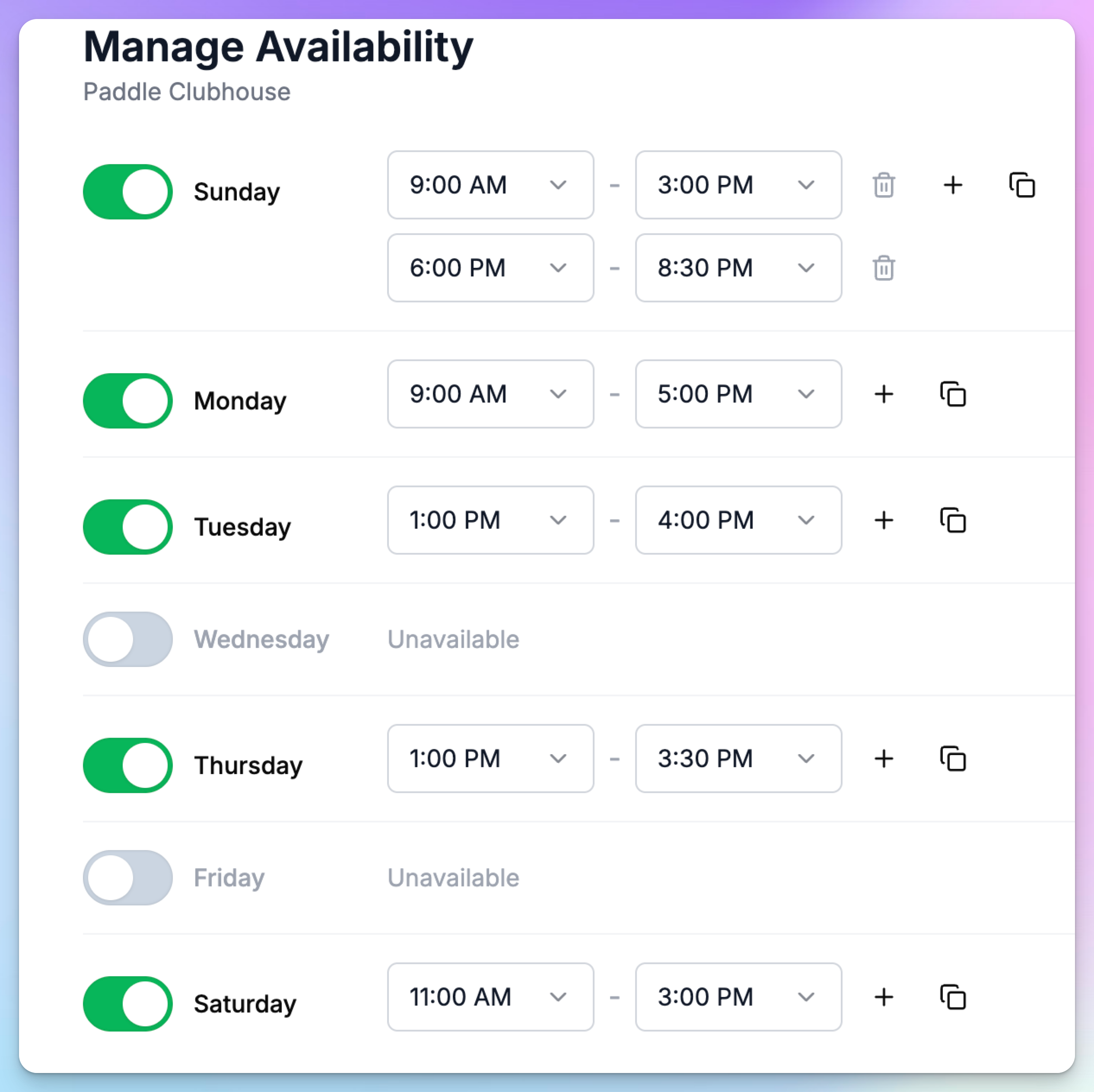Enable Wednesday availability toggle
This screenshot has width=1094, height=1092.
coord(128,639)
